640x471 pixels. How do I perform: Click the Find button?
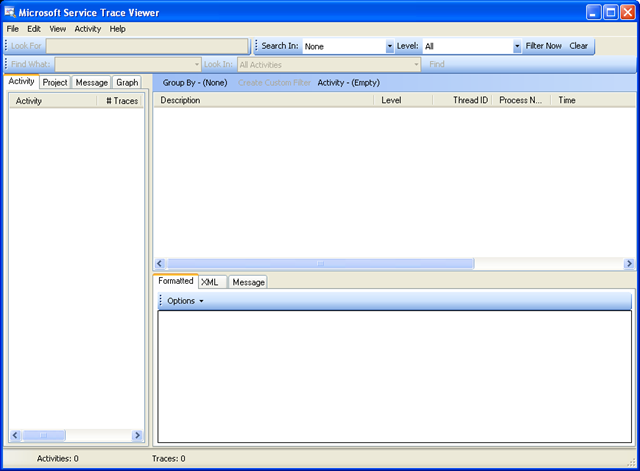(437, 64)
